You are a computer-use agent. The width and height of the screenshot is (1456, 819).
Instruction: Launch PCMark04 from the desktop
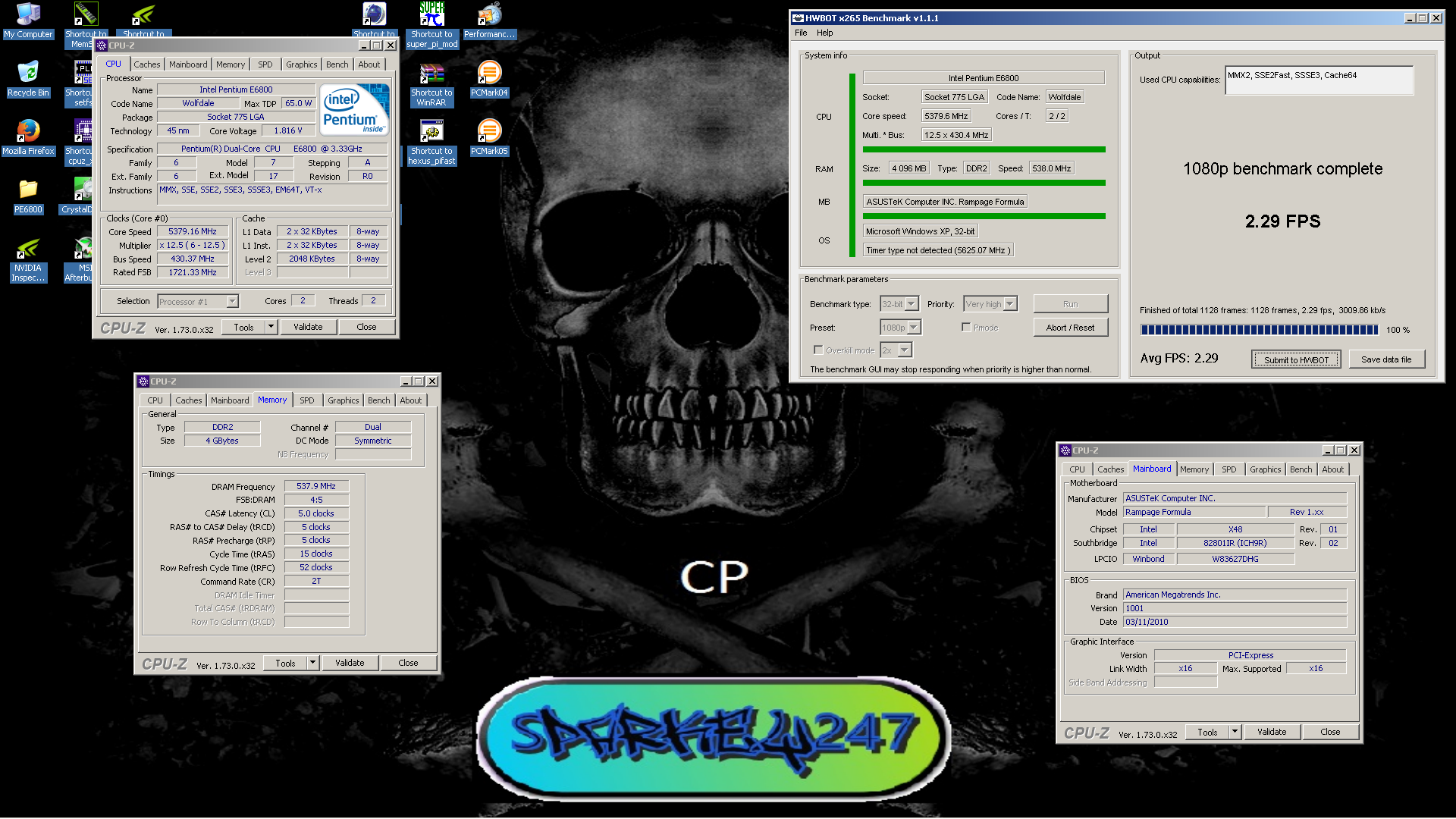489,79
